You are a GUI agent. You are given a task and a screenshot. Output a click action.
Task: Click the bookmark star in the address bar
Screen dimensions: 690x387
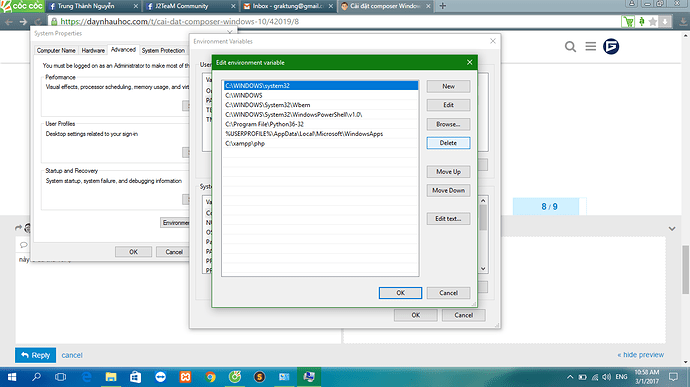point(653,22)
